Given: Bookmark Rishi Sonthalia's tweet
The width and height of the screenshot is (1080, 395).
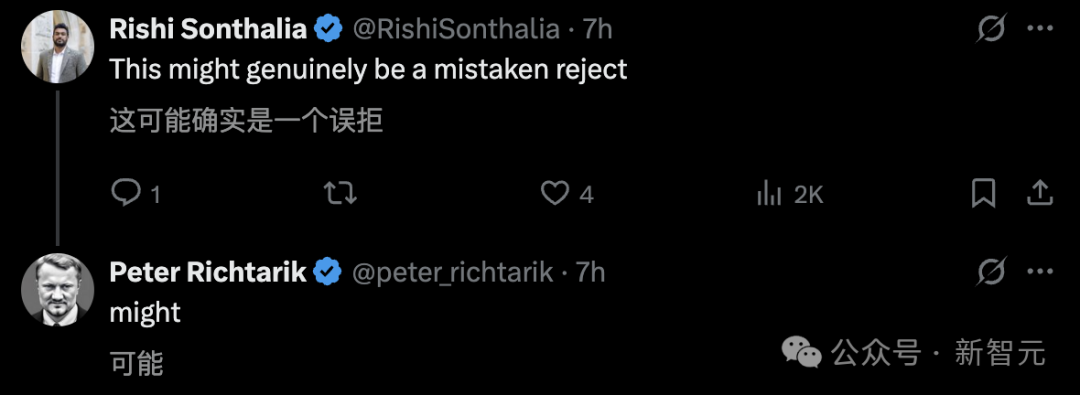Looking at the screenshot, I should [983, 194].
